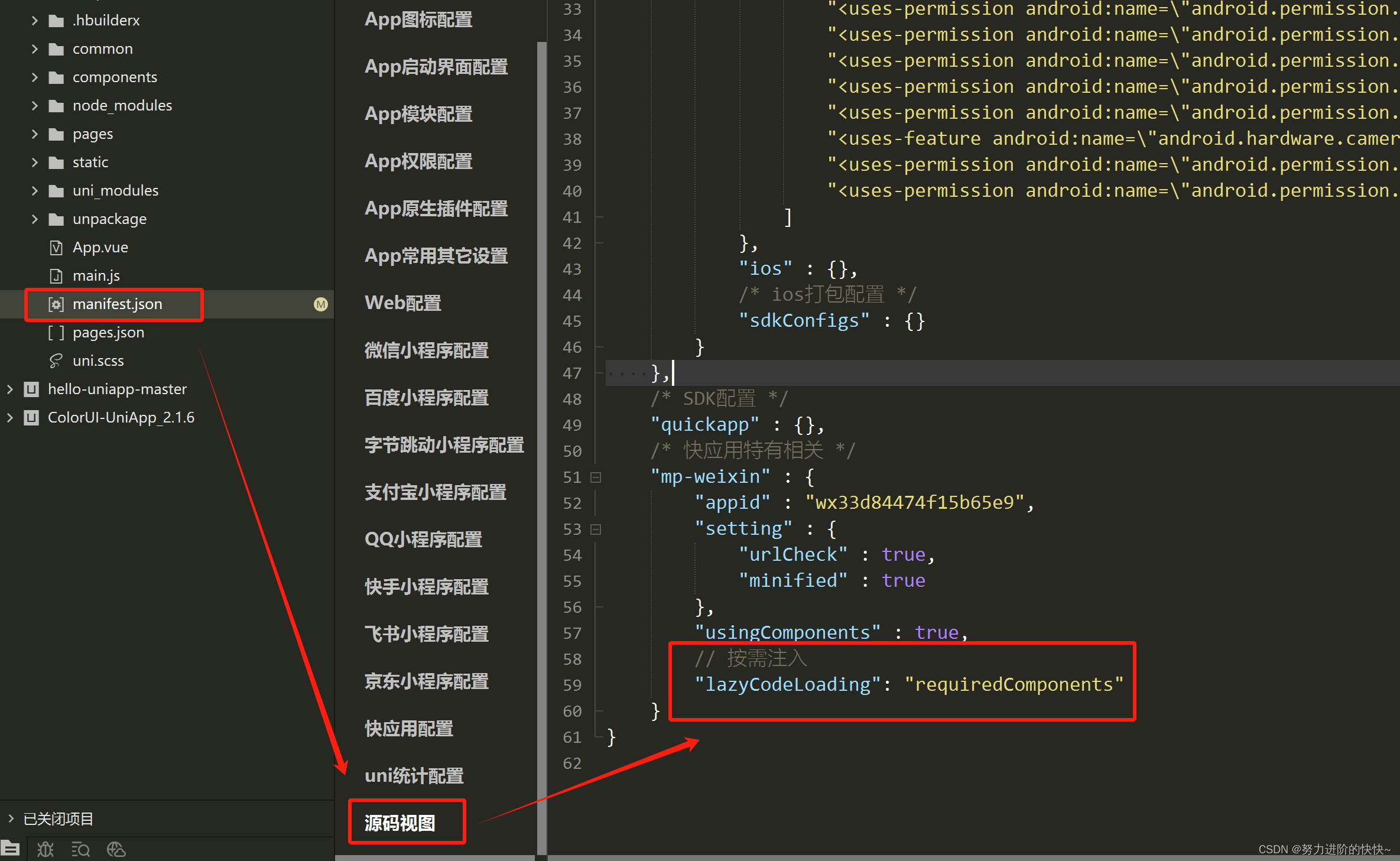This screenshot has width=1400, height=861.
Task: Open 百度小程序配置 section
Action: [427, 398]
